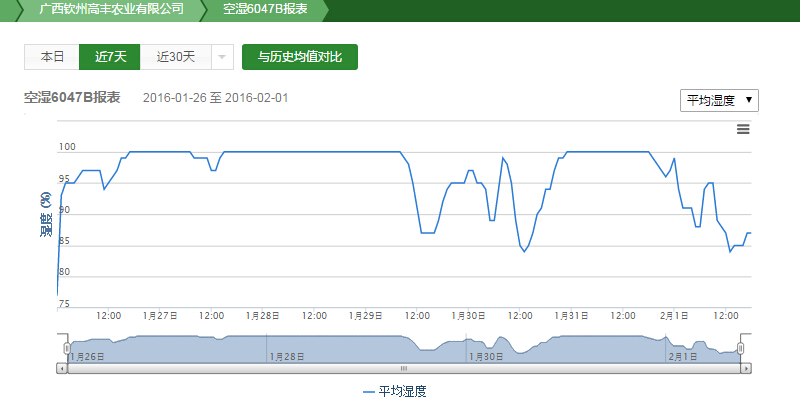
Task: Click 与历史均值对比 button
Action: coord(299,57)
